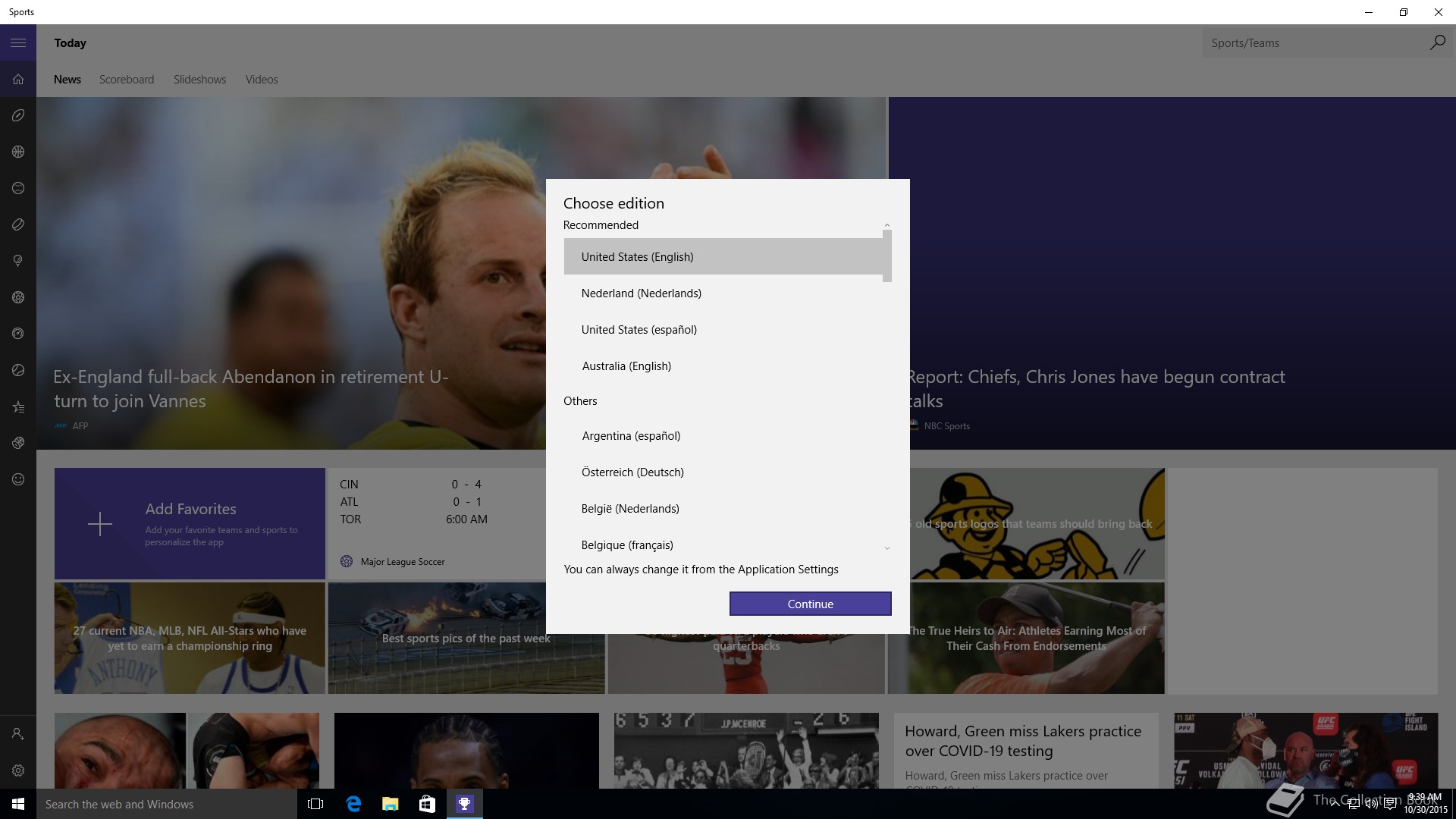Open the baseball section icon in sidebar
The height and width of the screenshot is (819, 1456).
(18, 188)
